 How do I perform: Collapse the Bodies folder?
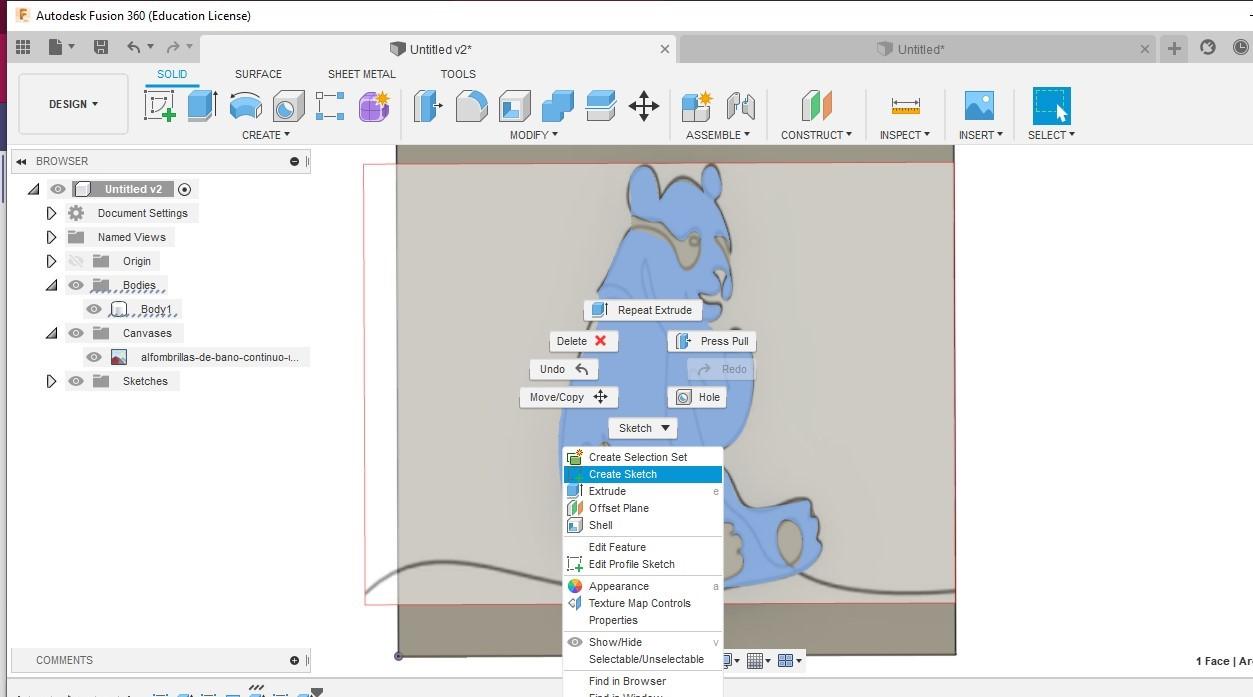click(51, 285)
